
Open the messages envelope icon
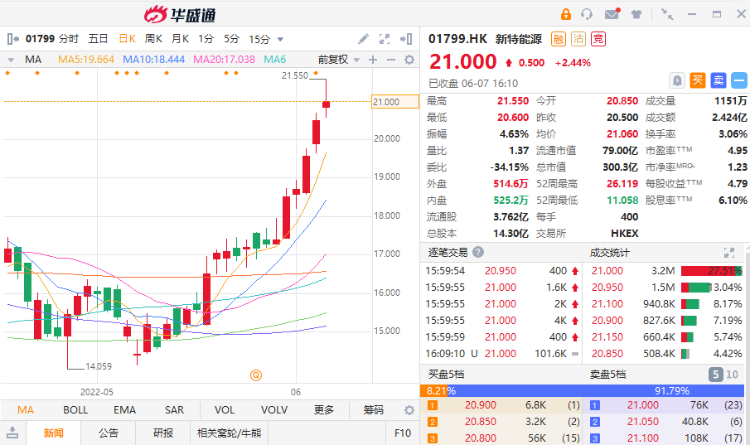(x=612, y=14)
